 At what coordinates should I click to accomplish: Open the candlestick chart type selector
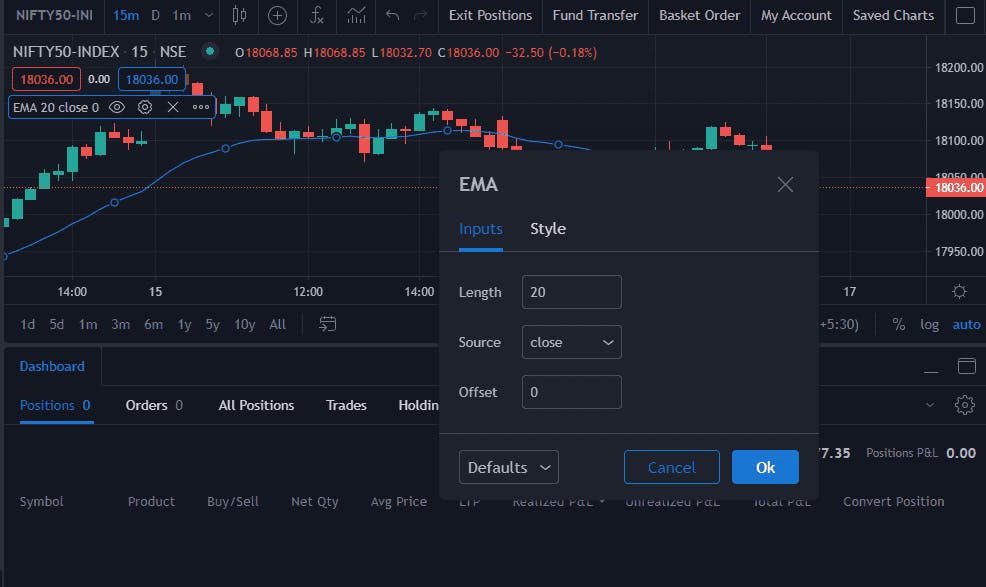click(x=239, y=15)
